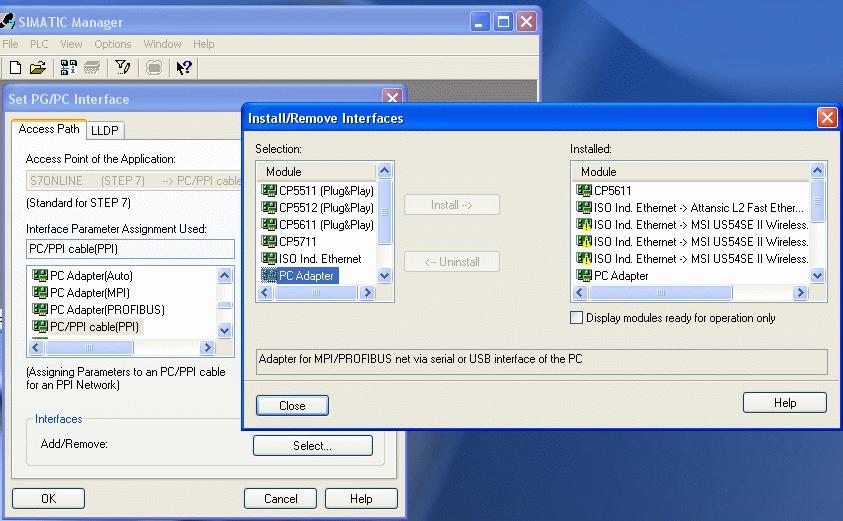Click Installed list scroll right arrow
The height and width of the screenshot is (521, 843).
(x=801, y=292)
